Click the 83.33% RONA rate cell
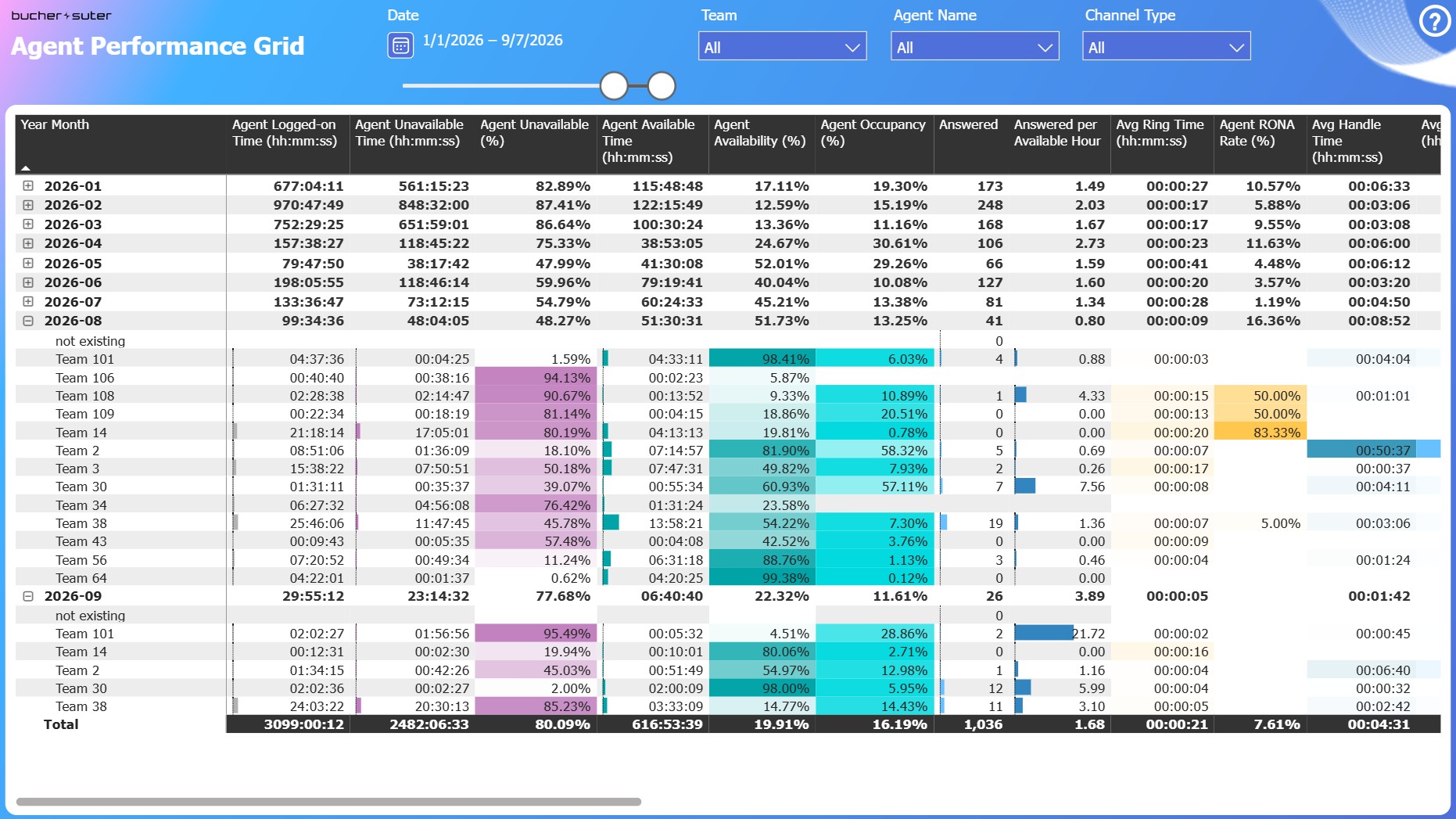 pyautogui.click(x=1260, y=433)
